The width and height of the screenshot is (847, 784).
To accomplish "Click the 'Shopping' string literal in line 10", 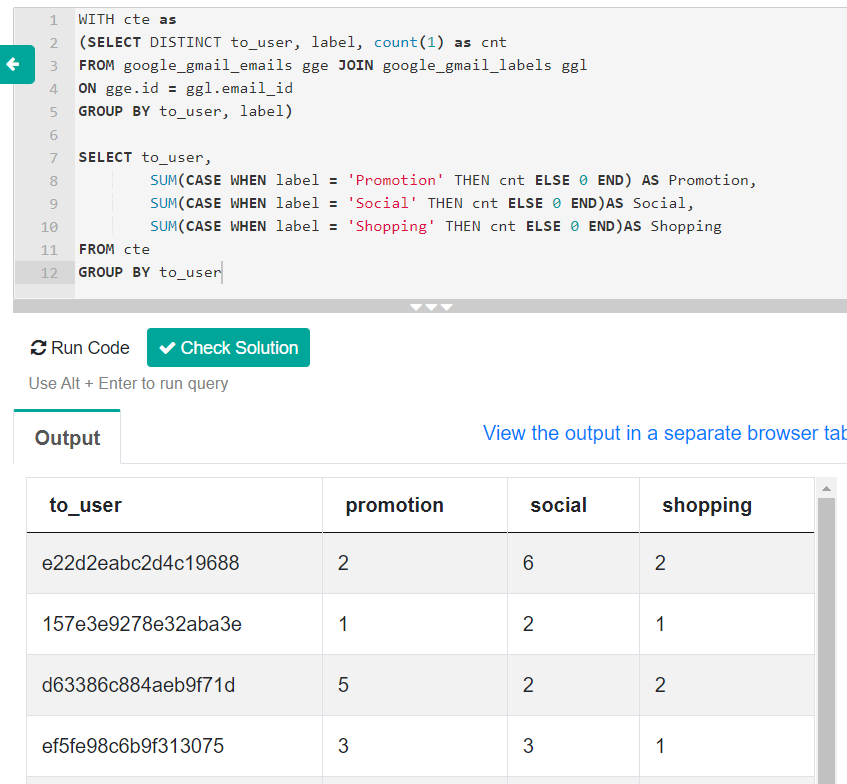I will pyautogui.click(x=391, y=226).
